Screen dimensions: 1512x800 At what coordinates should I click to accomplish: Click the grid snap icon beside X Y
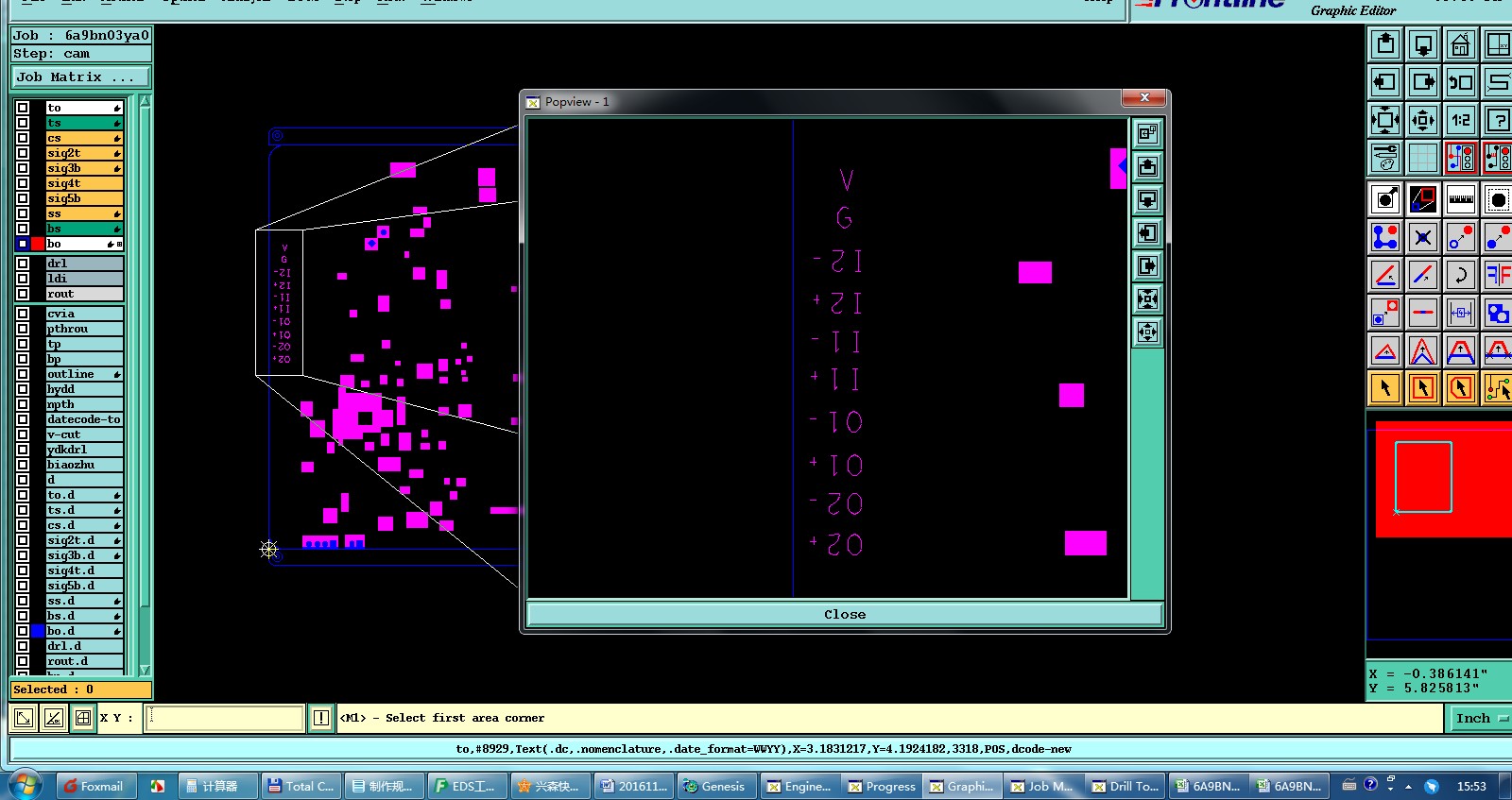click(x=83, y=718)
